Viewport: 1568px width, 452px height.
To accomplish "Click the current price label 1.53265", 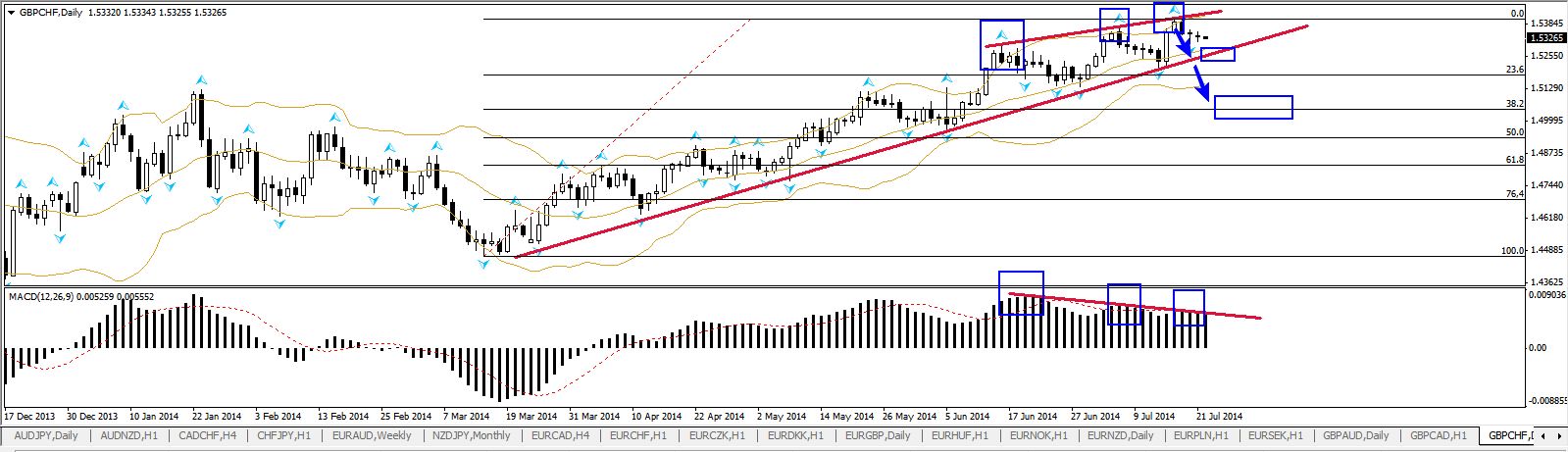I will coord(1543,38).
